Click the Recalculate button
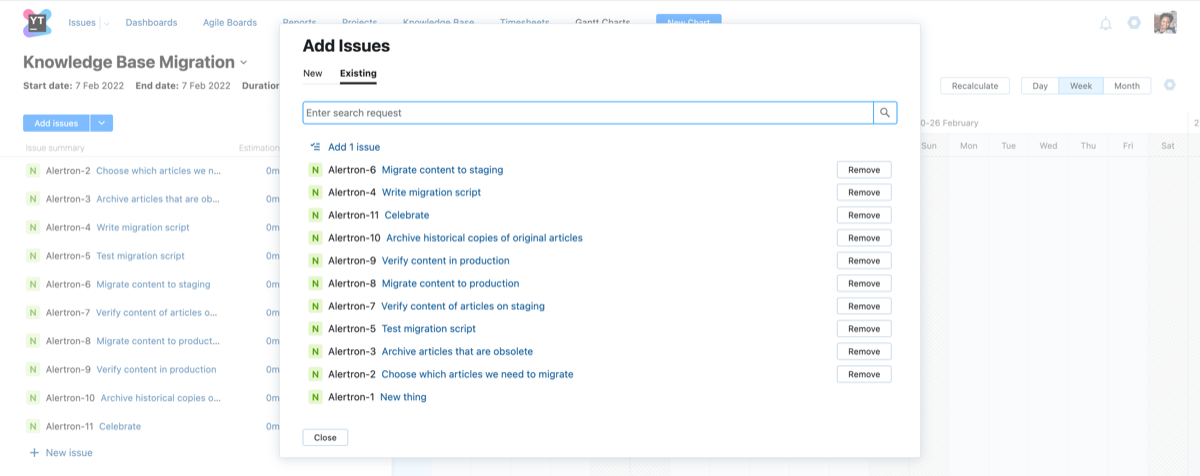 coord(975,86)
